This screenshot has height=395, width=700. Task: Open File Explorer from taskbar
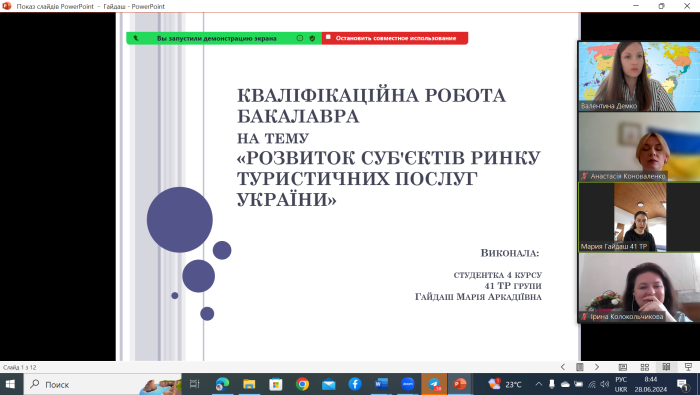[x=249, y=384]
